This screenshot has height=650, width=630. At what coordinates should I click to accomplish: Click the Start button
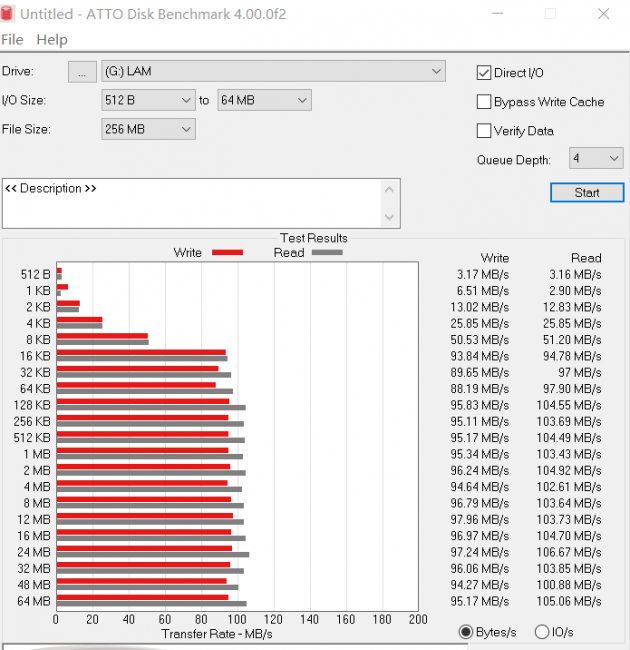coord(587,193)
